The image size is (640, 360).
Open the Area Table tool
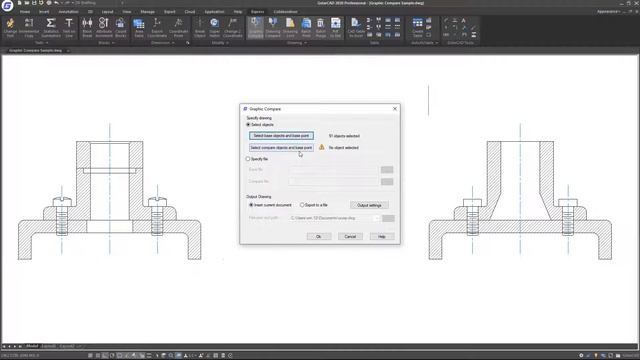[x=139, y=28]
